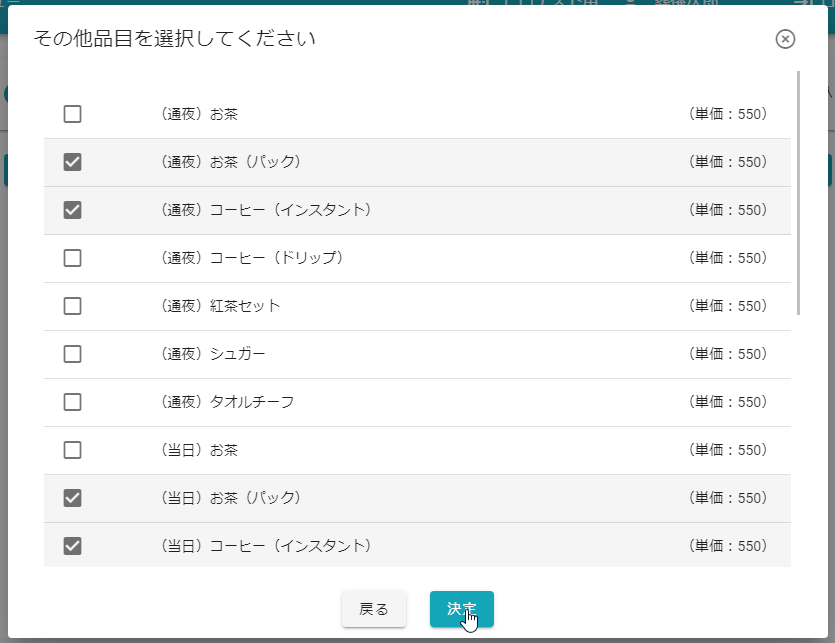The height and width of the screenshot is (643, 835).
Task: Tick the (通夜) シュガー checkbox
Action: (72, 354)
